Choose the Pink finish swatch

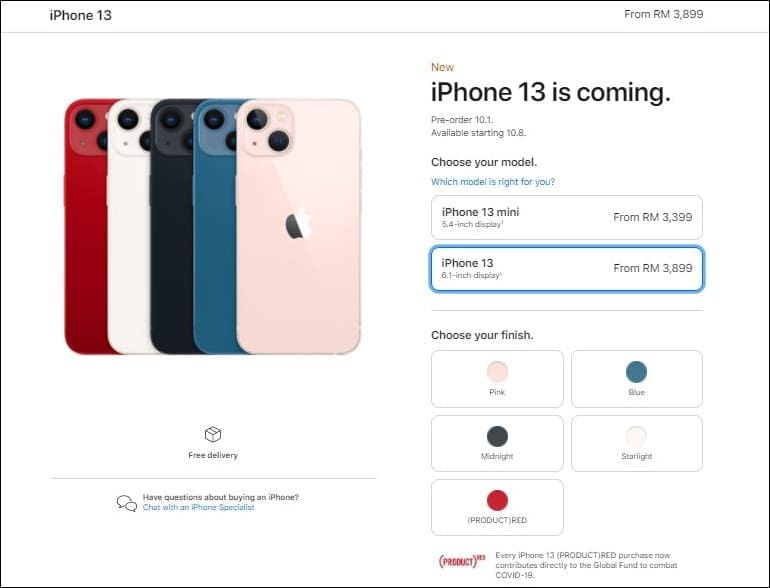(497, 379)
